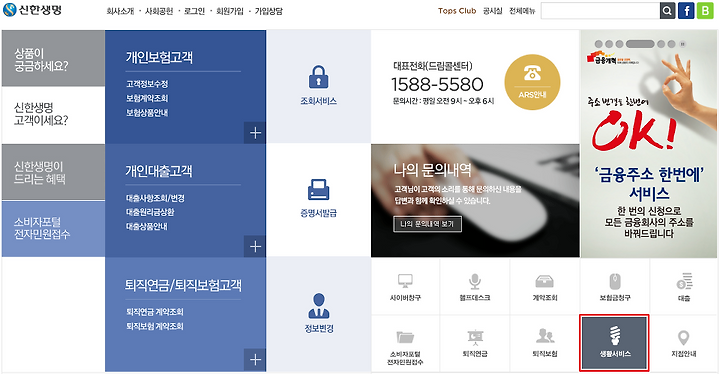The image size is (720, 374).
Task: Click the 금융주소 한번에 서비스 banner
Action: (x=649, y=144)
